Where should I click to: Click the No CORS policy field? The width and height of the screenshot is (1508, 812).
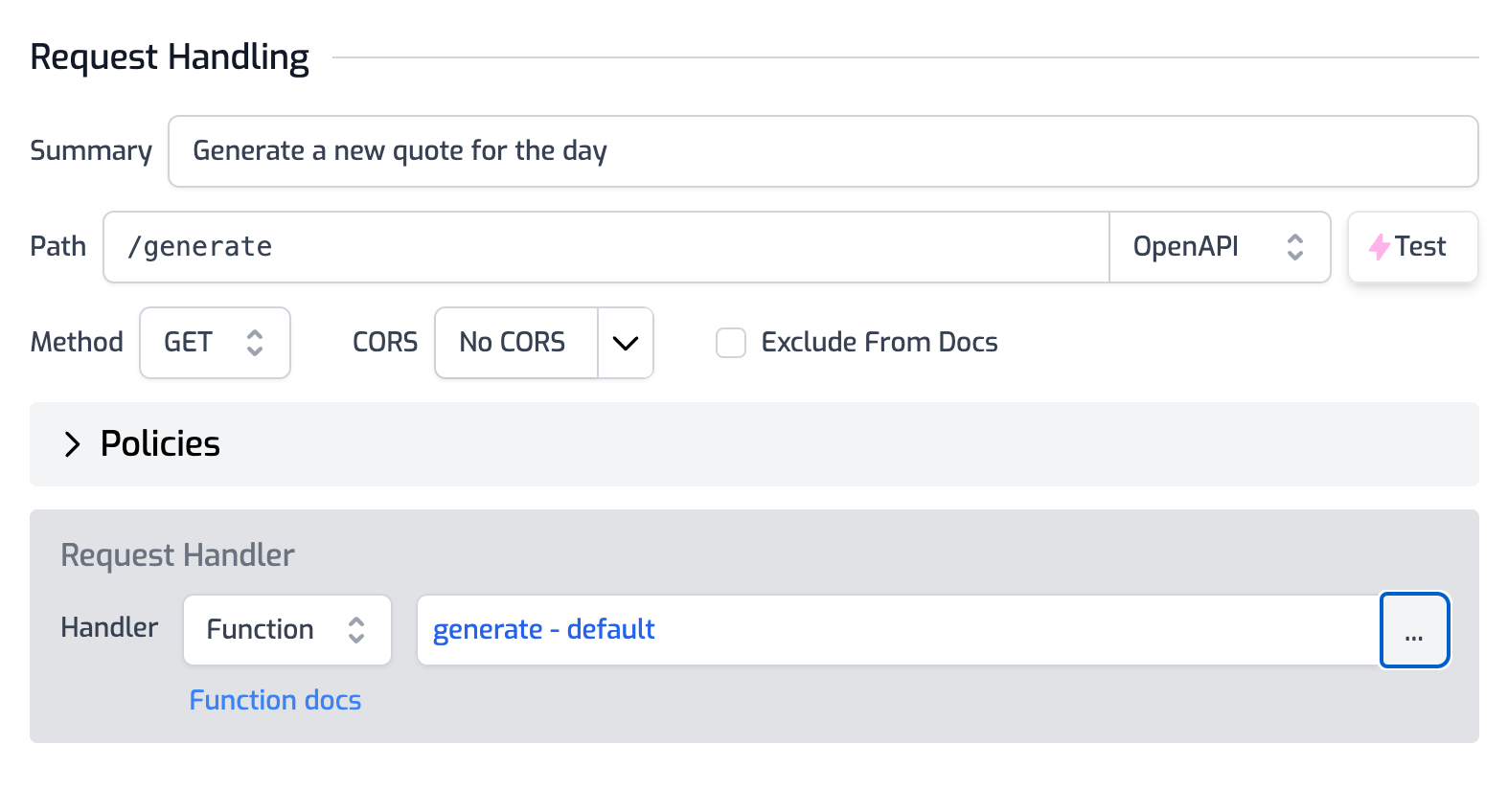(514, 343)
